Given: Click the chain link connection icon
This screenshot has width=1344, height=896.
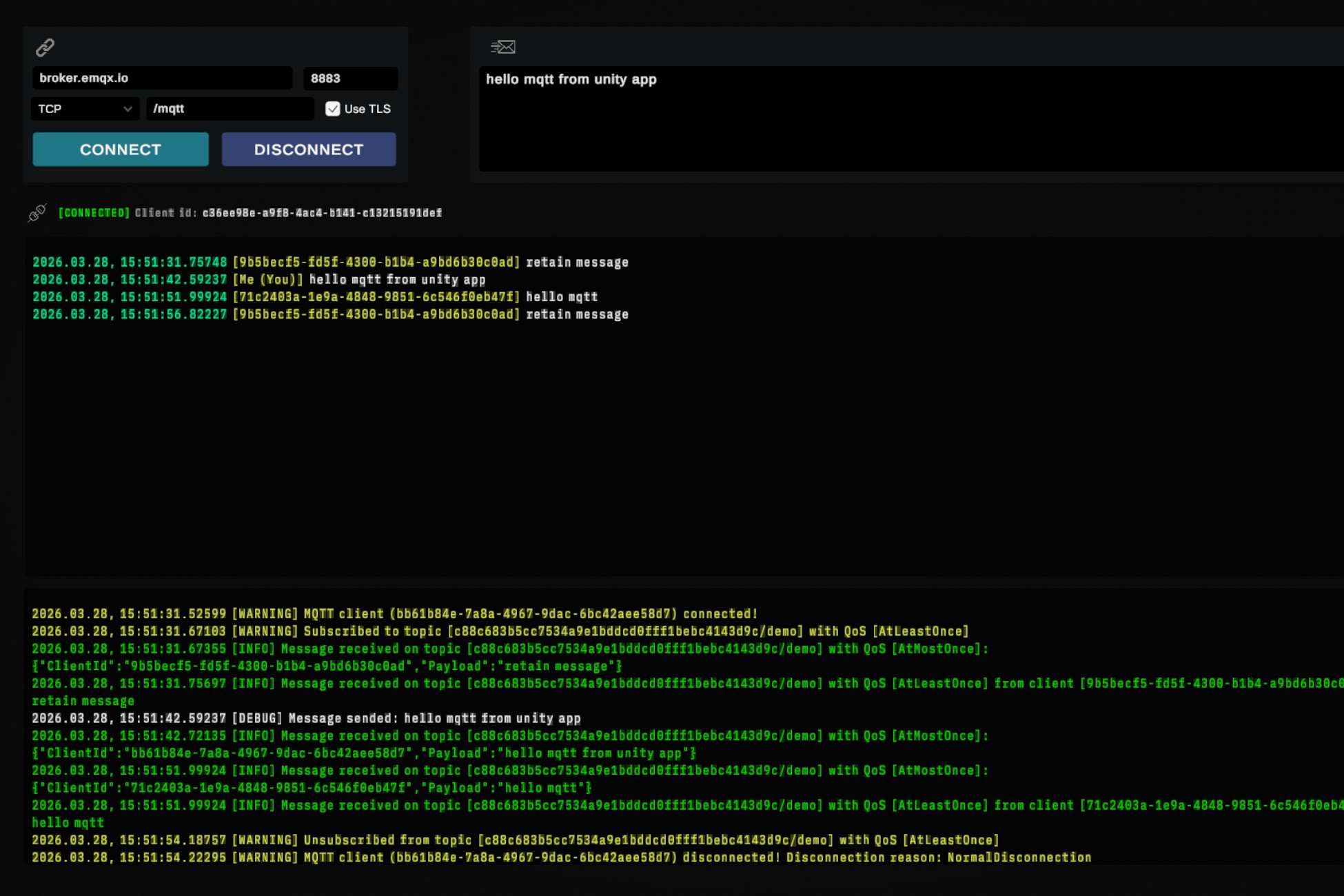Looking at the screenshot, I should click(x=45, y=47).
